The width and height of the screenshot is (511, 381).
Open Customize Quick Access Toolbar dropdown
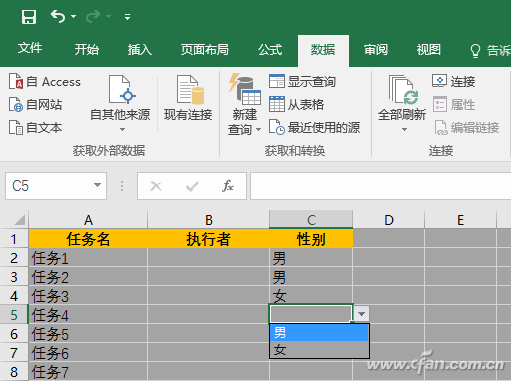(127, 17)
